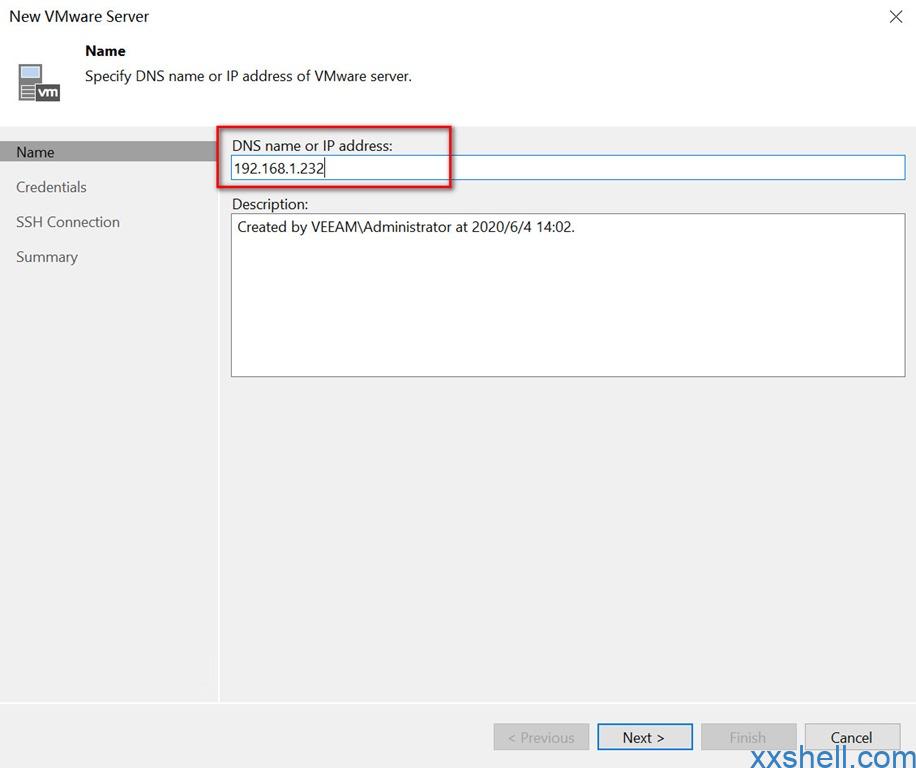This screenshot has height=768, width=916.
Task: Click inside the Description text box
Action: point(568,295)
